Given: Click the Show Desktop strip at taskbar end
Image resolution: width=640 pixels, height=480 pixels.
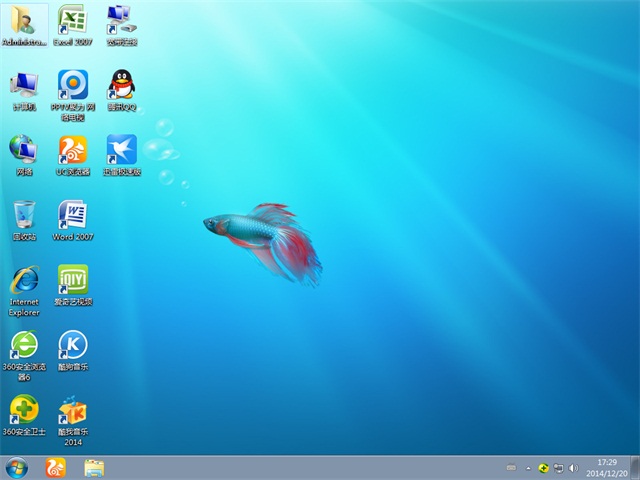Looking at the screenshot, I should pos(635,468).
